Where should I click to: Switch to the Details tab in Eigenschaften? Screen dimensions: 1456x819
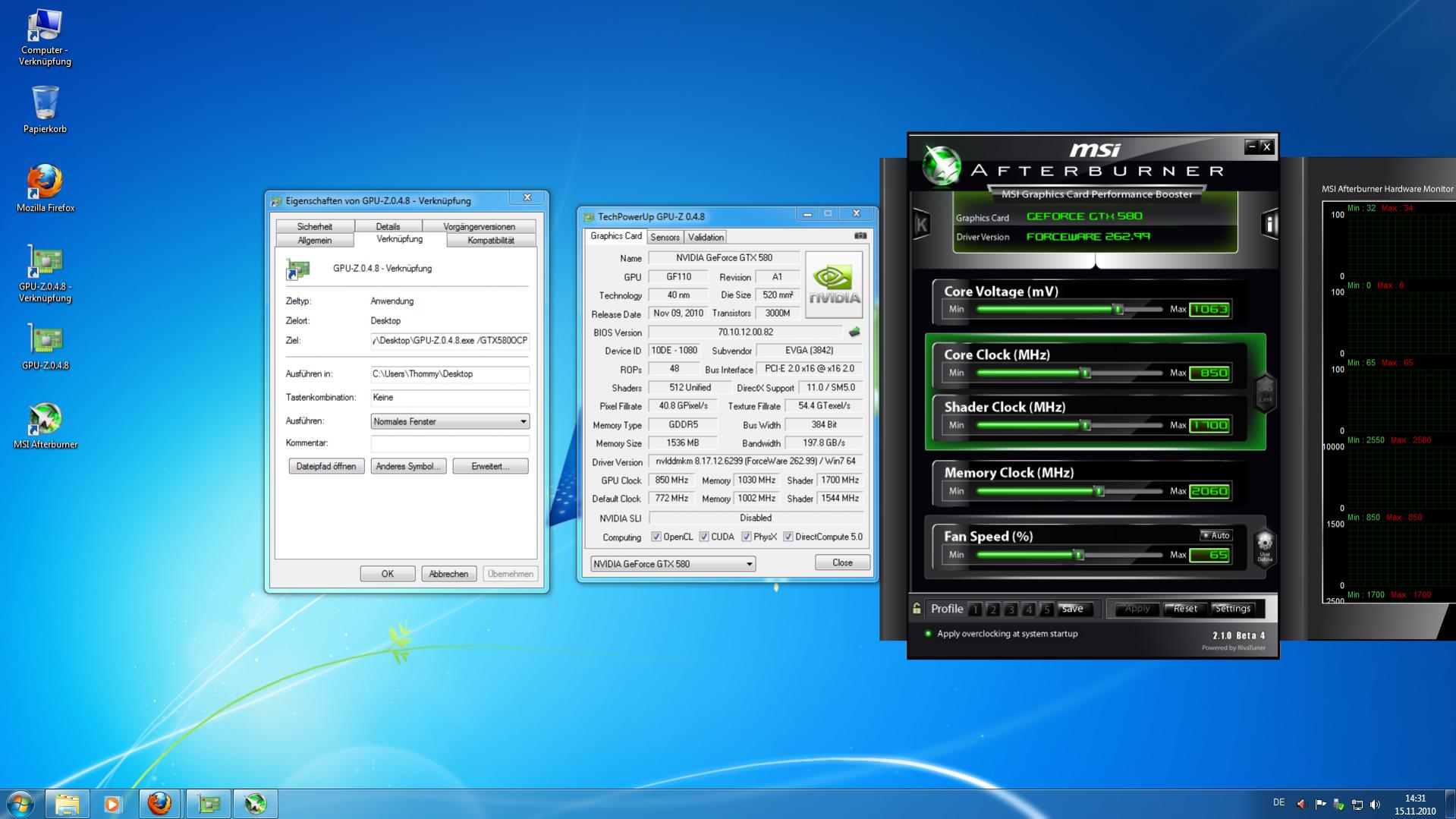388,227
